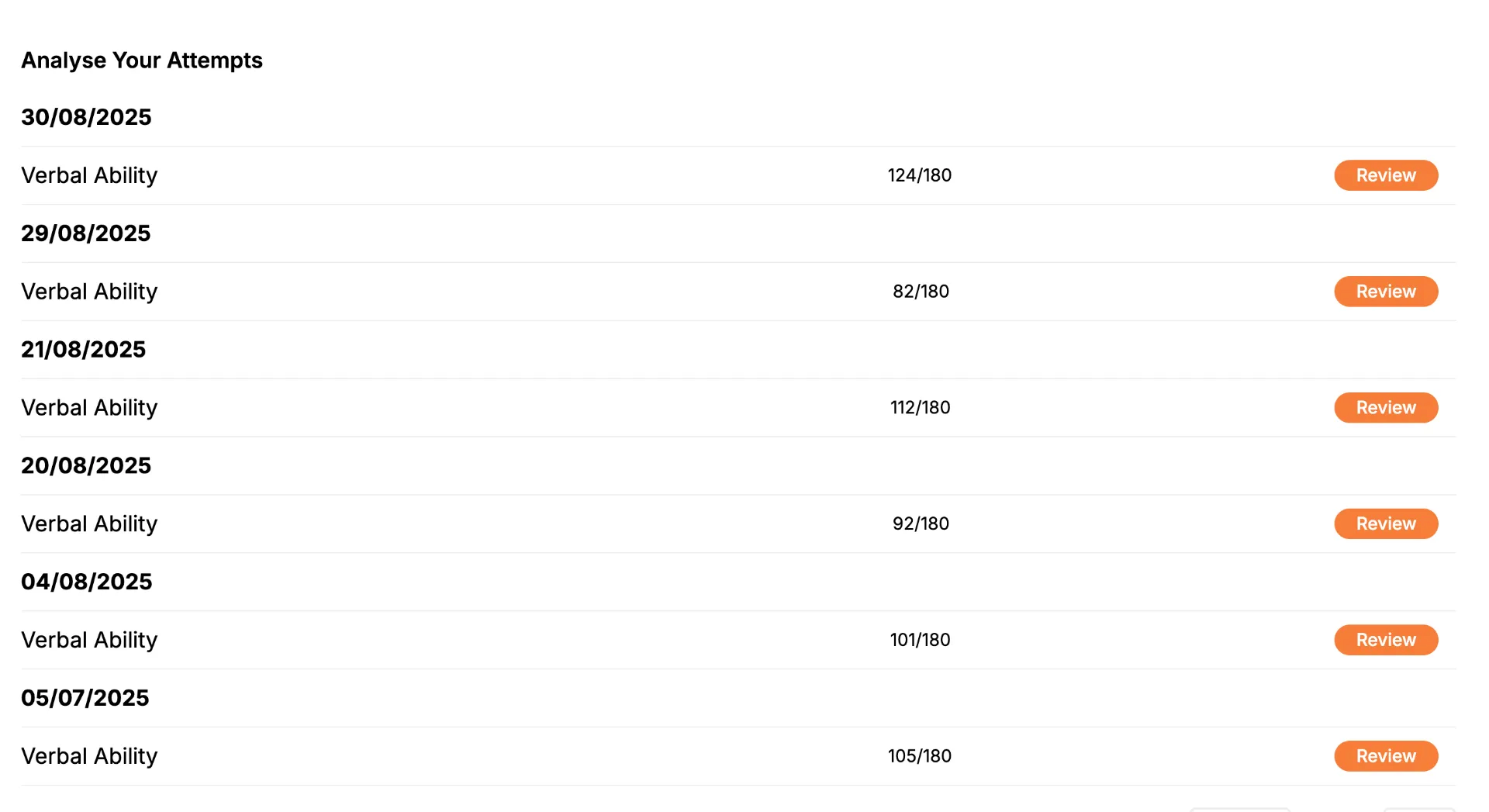Viewport: 1489px width, 812px height.
Task: Select the 30/08/2025 date heading
Action: click(x=86, y=117)
